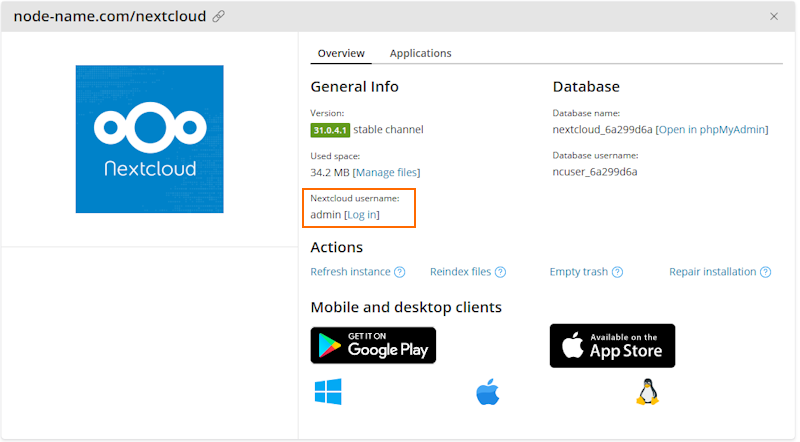This screenshot has width=800, height=442.
Task: Click the node-name.com/nextcloud title
Action: pyautogui.click(x=110, y=16)
